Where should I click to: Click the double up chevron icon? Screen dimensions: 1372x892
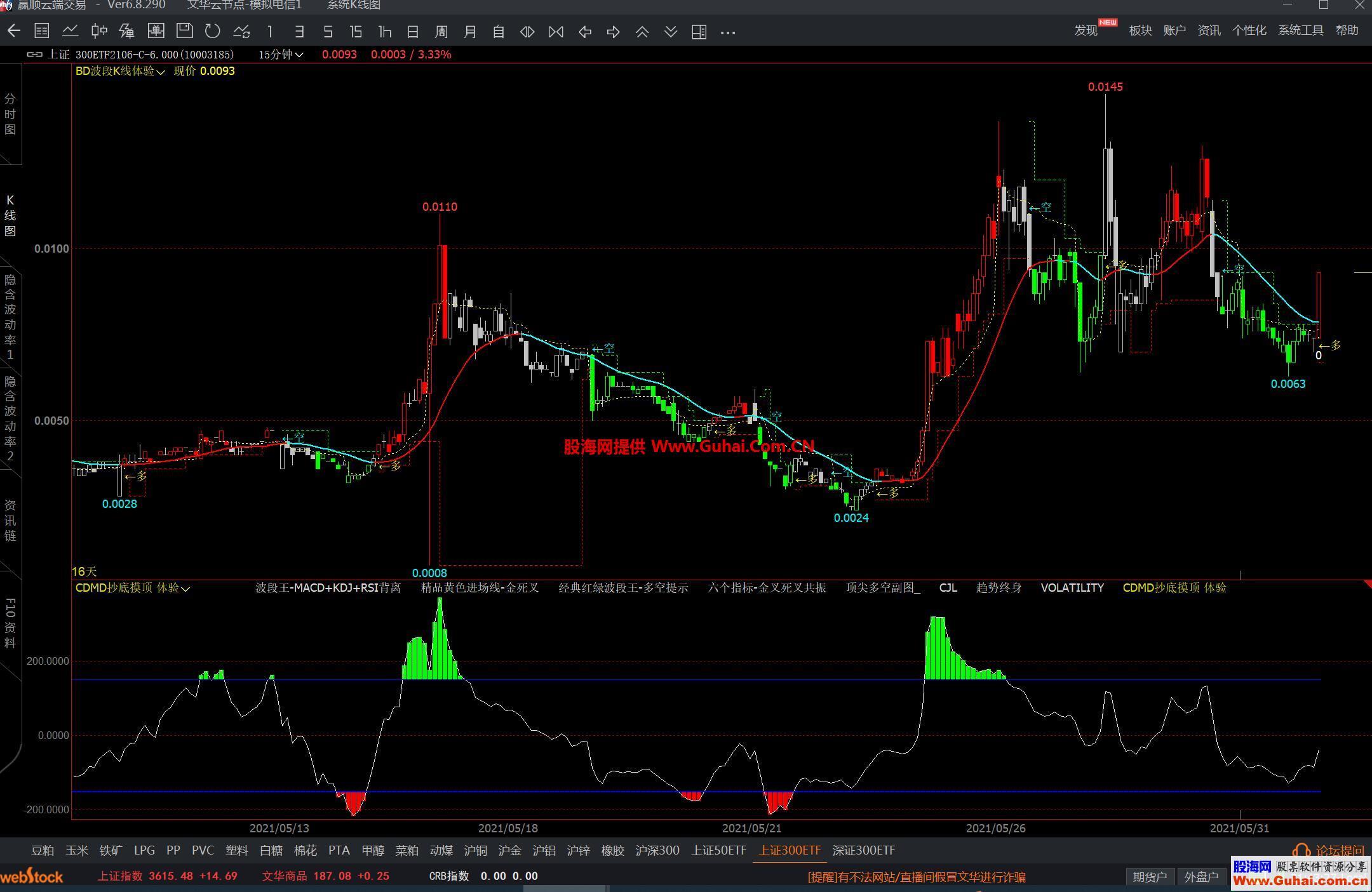(642, 31)
